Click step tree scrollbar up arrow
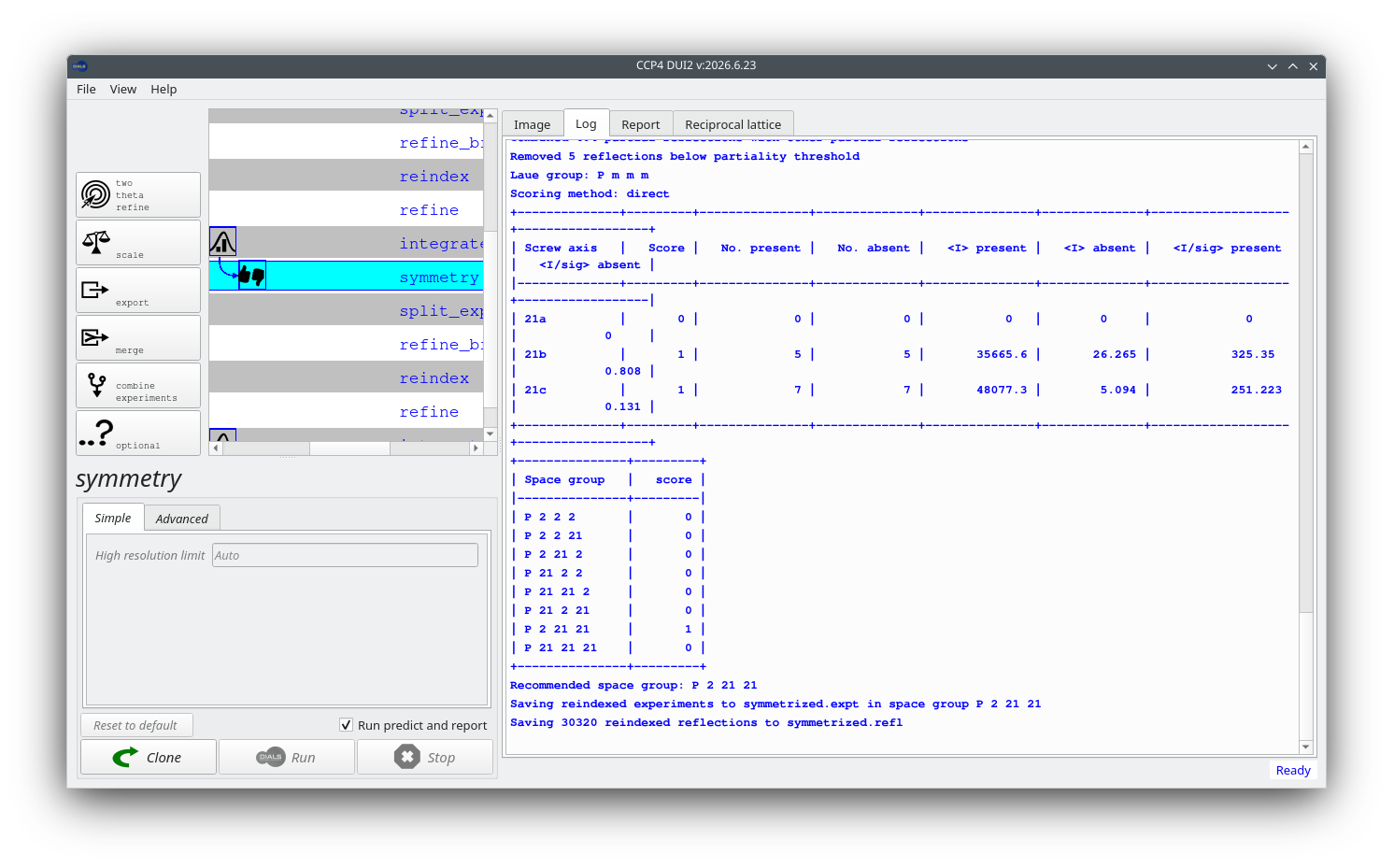This screenshot has width=1394, height=868. click(491, 116)
